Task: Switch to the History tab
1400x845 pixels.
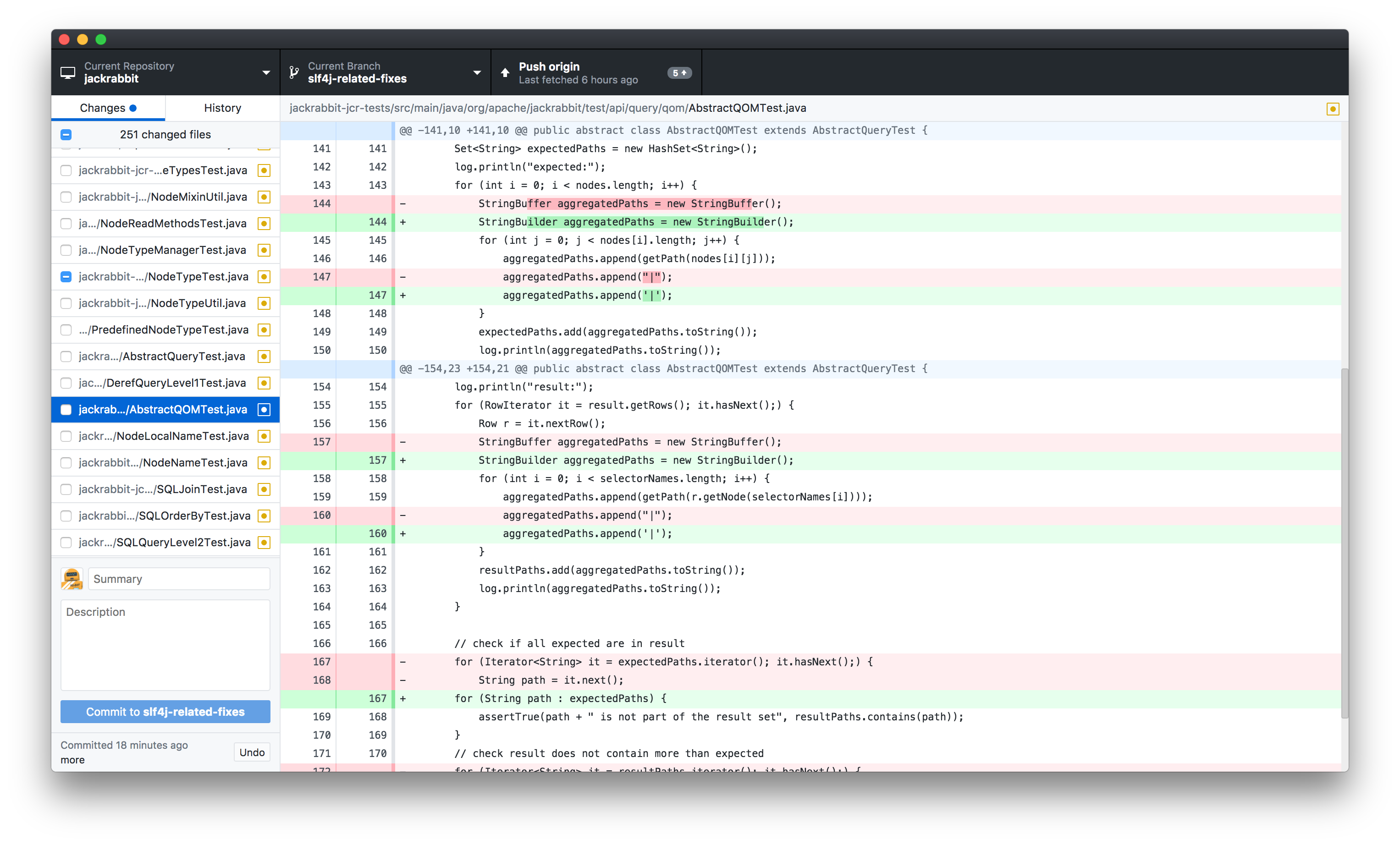Action: click(x=222, y=108)
